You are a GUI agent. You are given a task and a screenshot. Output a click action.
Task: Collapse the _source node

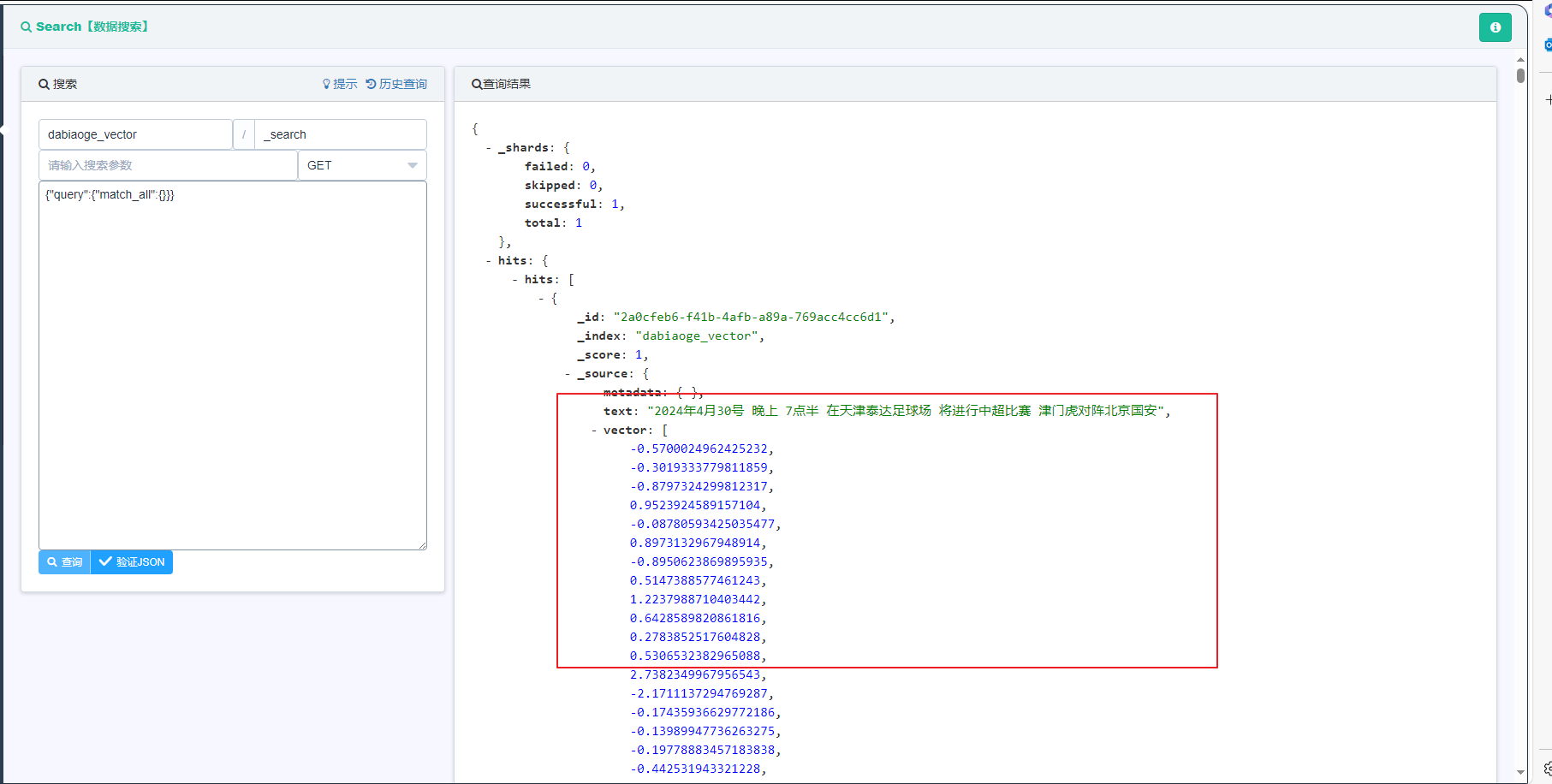coord(568,374)
